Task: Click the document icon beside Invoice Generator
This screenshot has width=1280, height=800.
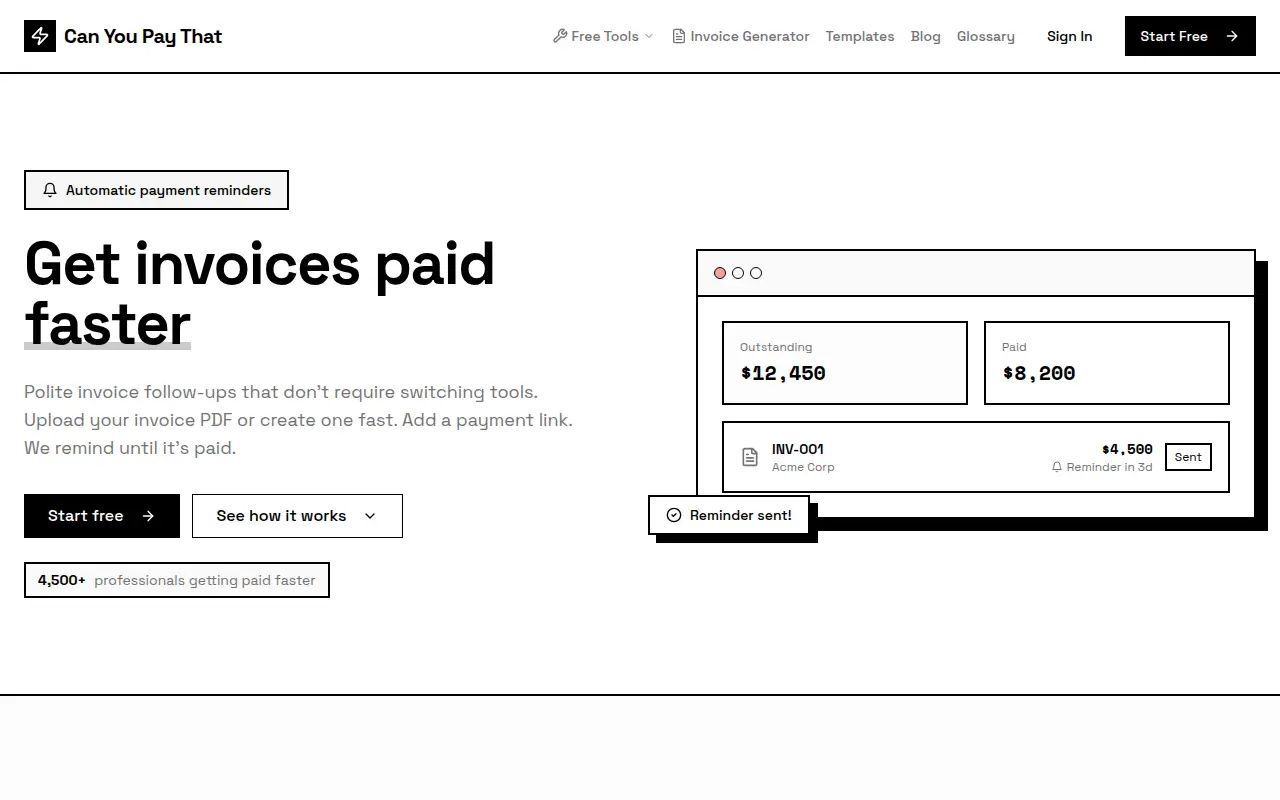Action: 679,36
